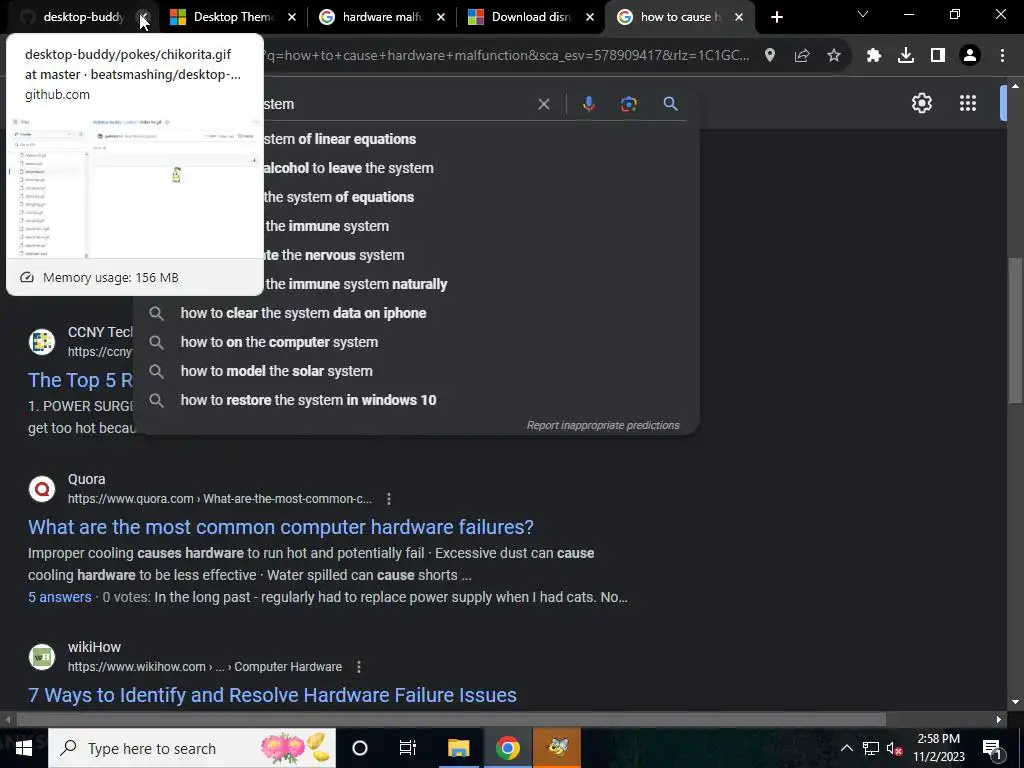This screenshot has width=1024, height=768.
Task: Click the horizontal scrollbar right arrow
Action: [999, 719]
